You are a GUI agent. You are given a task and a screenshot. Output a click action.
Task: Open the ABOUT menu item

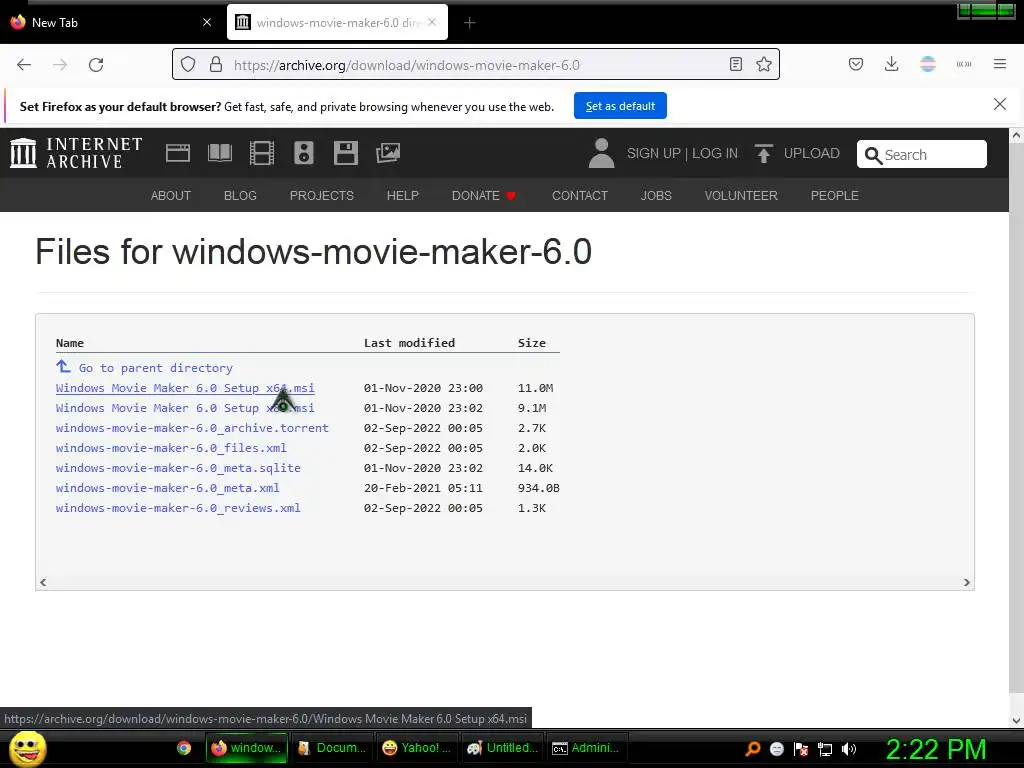(170, 195)
